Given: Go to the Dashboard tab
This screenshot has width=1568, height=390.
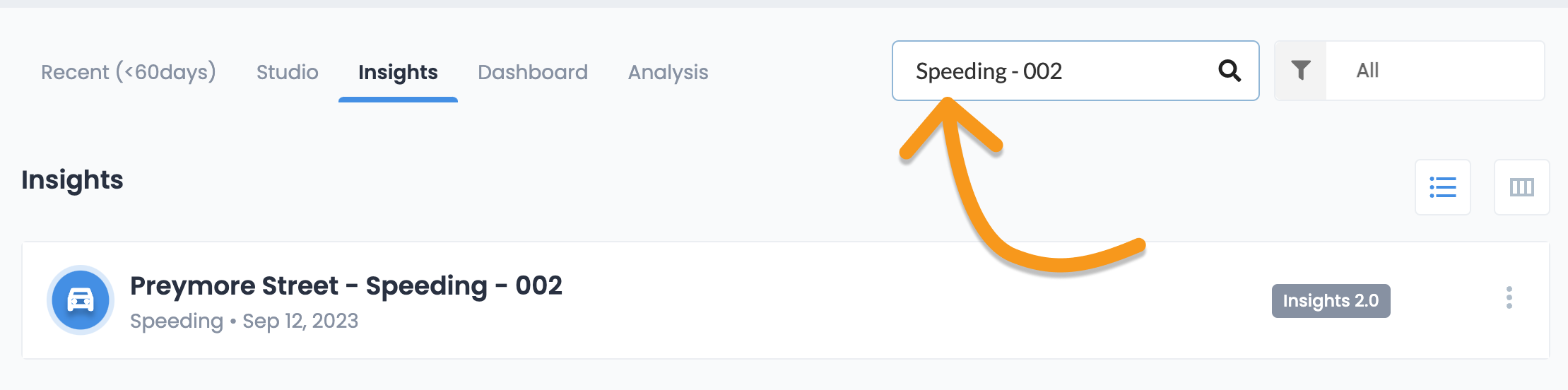Looking at the screenshot, I should 533,72.
